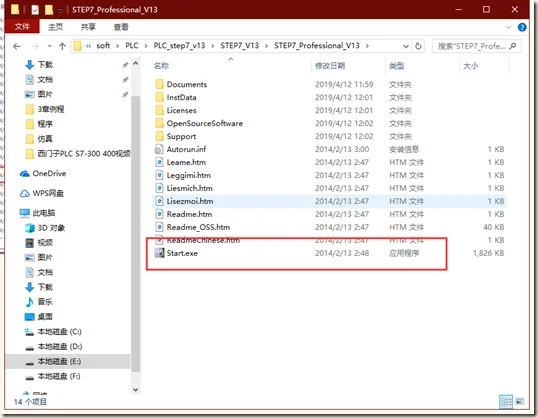
Task: Select Start.exe file name
Action: point(182,253)
